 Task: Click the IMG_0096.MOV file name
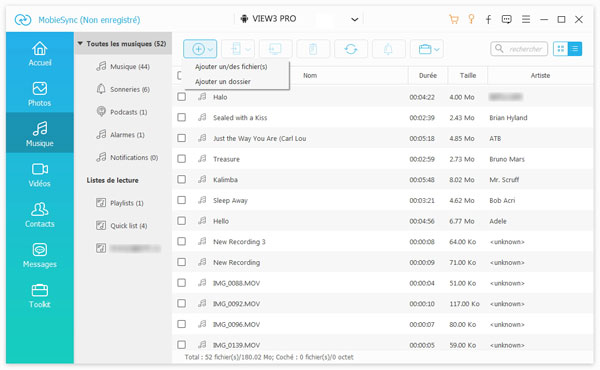(x=236, y=324)
